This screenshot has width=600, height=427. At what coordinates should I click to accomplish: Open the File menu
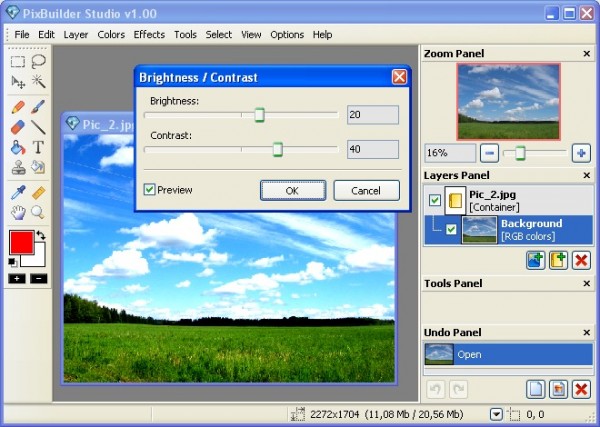(22, 34)
